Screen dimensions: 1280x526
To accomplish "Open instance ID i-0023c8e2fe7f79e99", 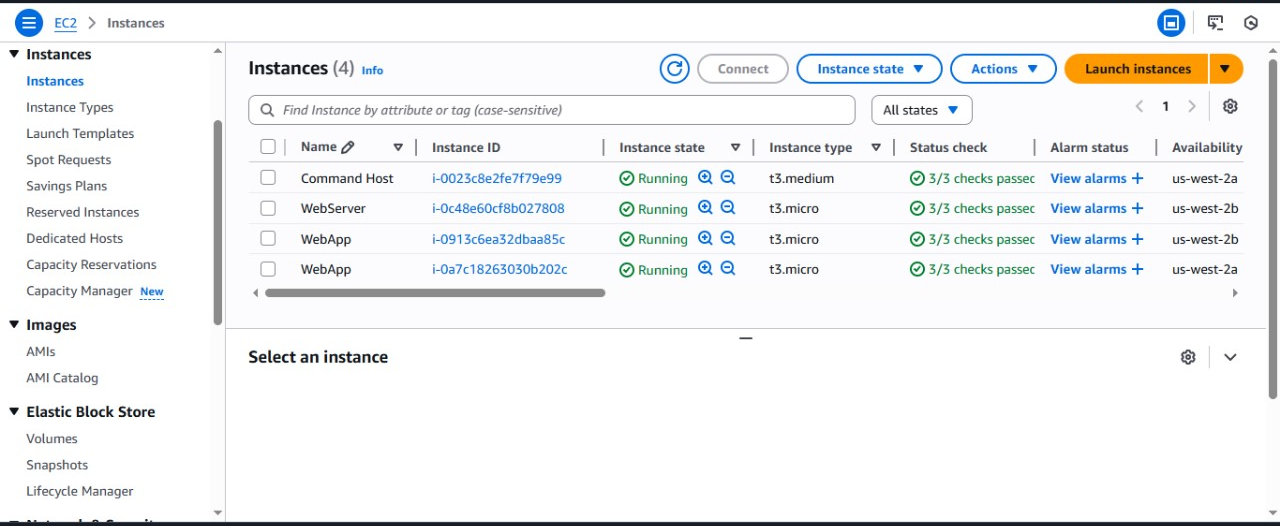I will tap(497, 178).
